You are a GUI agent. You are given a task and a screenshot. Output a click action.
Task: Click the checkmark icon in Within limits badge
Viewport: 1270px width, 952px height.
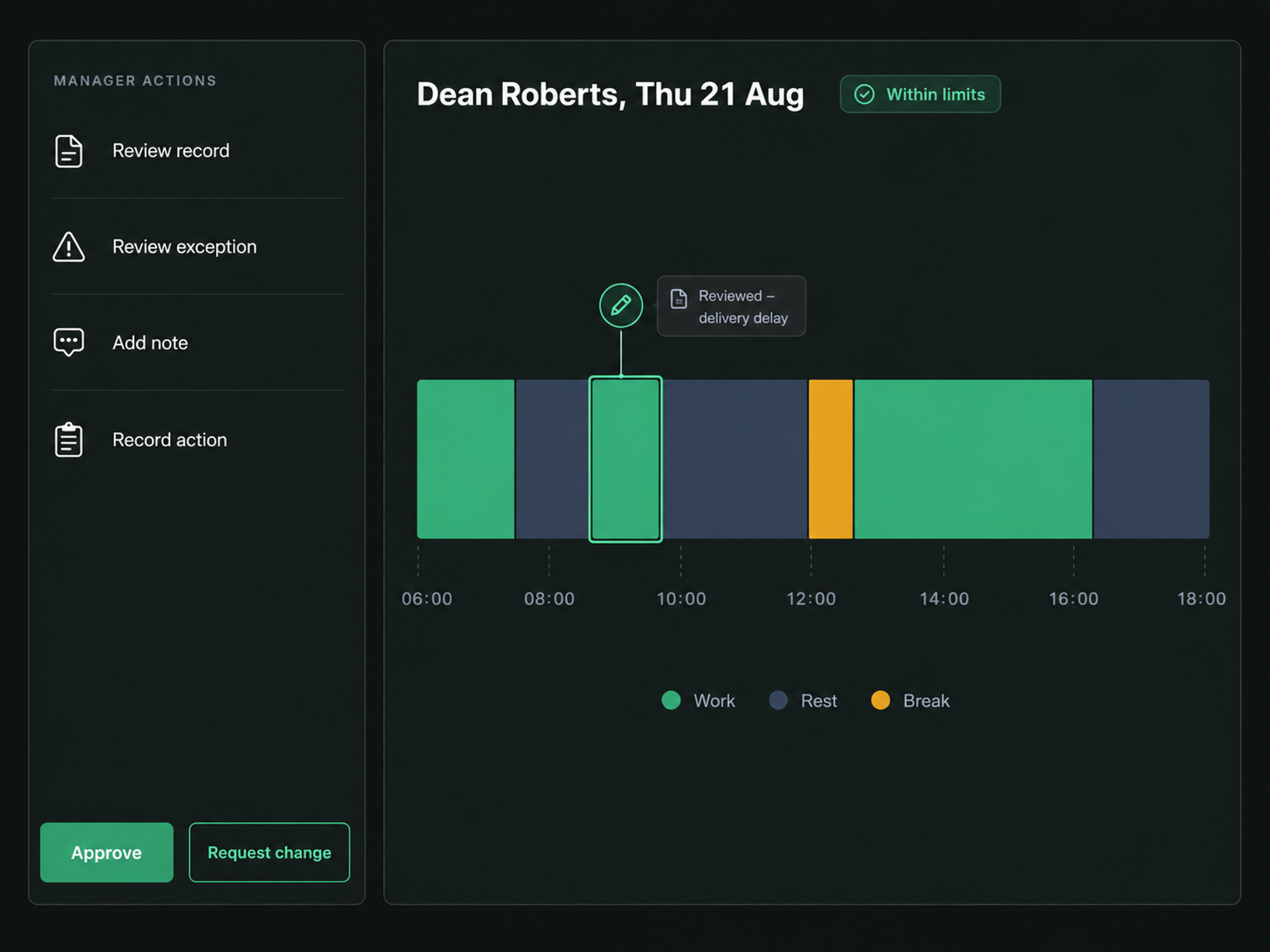tap(864, 94)
